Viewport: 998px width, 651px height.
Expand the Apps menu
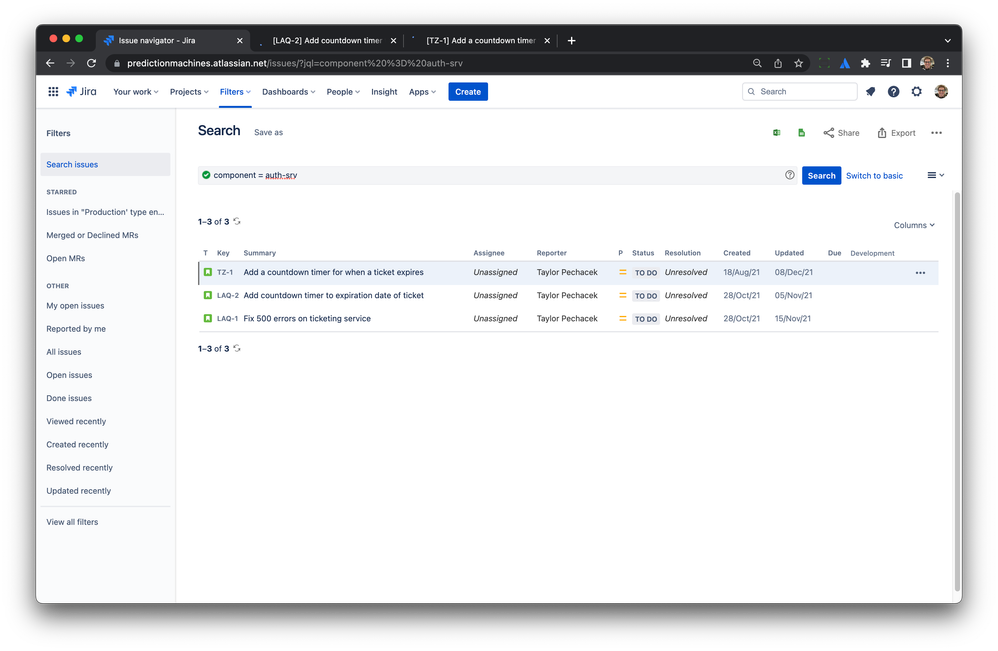coord(422,92)
